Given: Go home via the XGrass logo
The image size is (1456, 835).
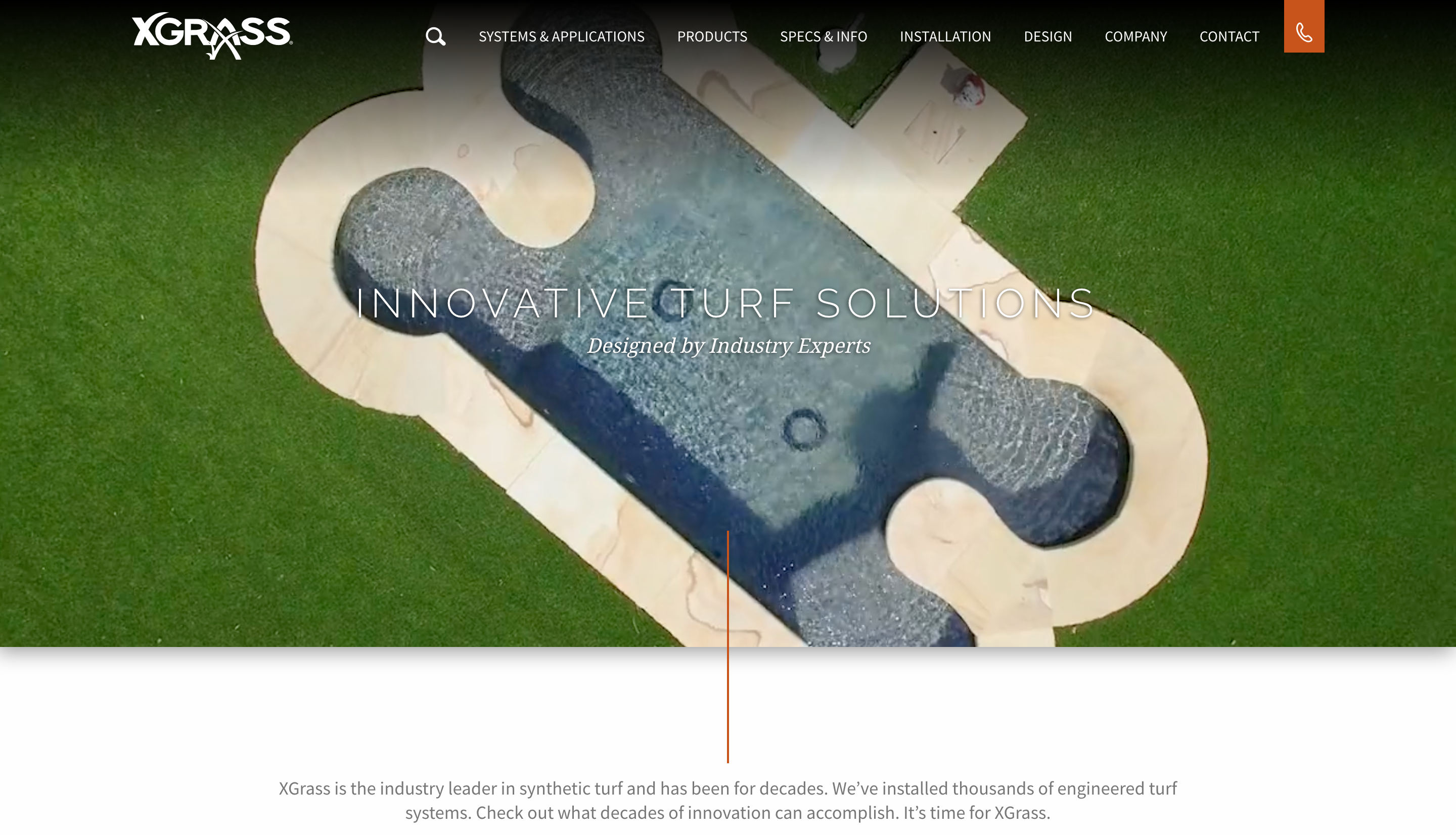Looking at the screenshot, I should (x=212, y=35).
